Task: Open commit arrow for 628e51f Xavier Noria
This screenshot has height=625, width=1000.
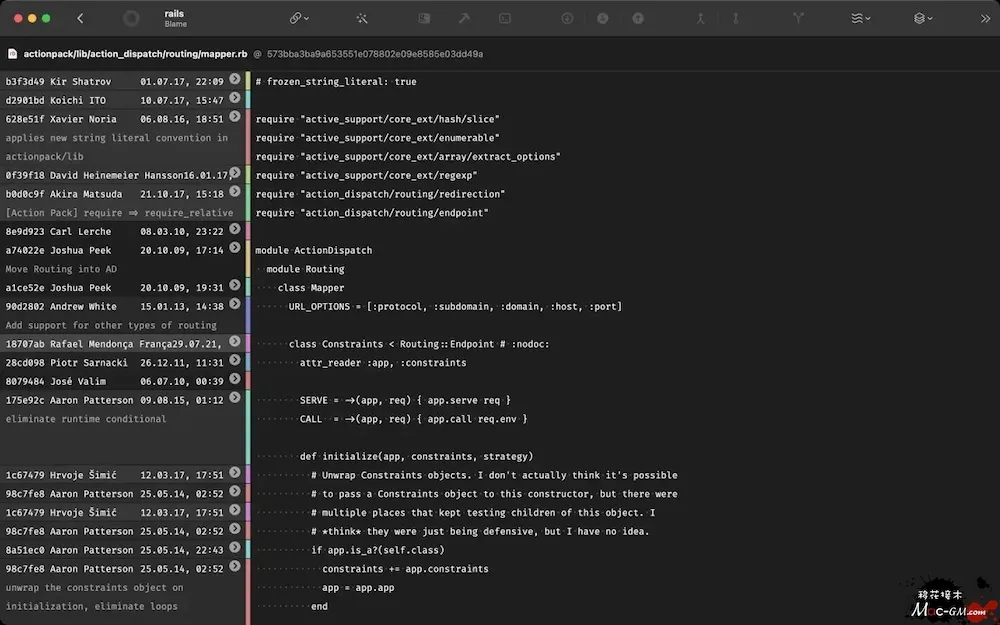Action: (235, 116)
